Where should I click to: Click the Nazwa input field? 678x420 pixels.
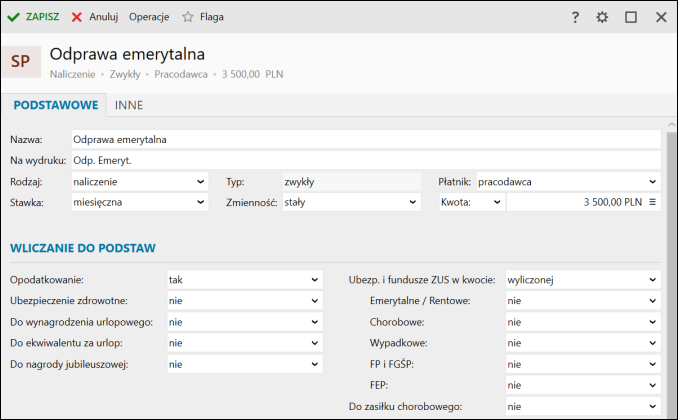tap(366, 140)
